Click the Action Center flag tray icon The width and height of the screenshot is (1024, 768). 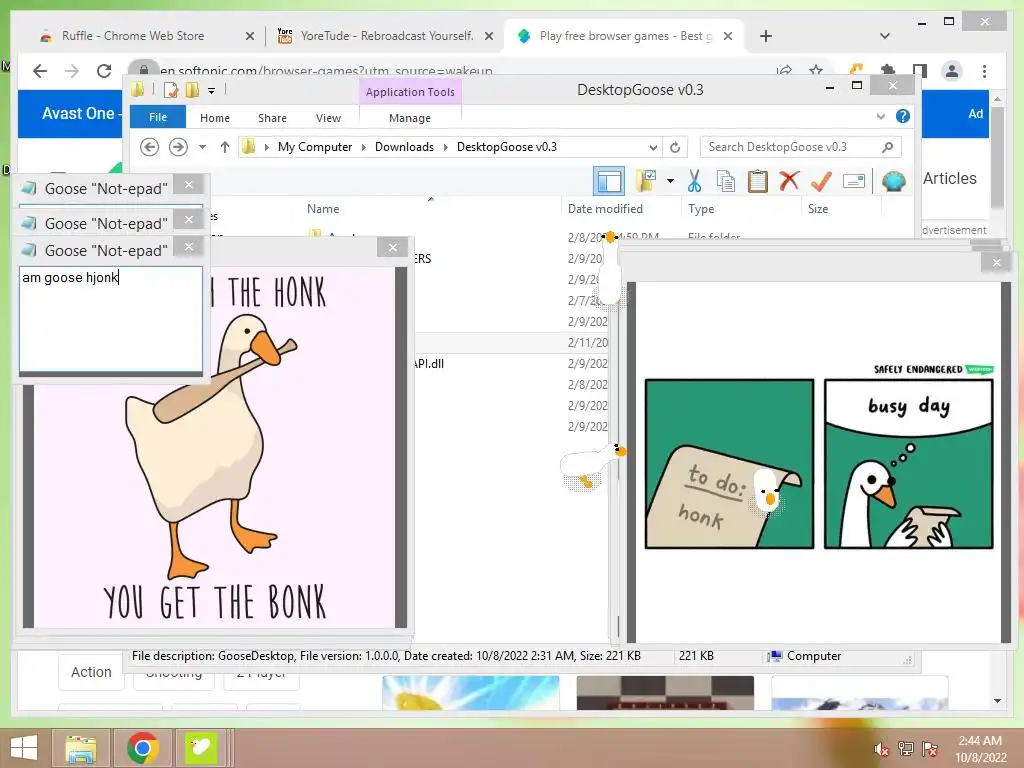coord(929,749)
